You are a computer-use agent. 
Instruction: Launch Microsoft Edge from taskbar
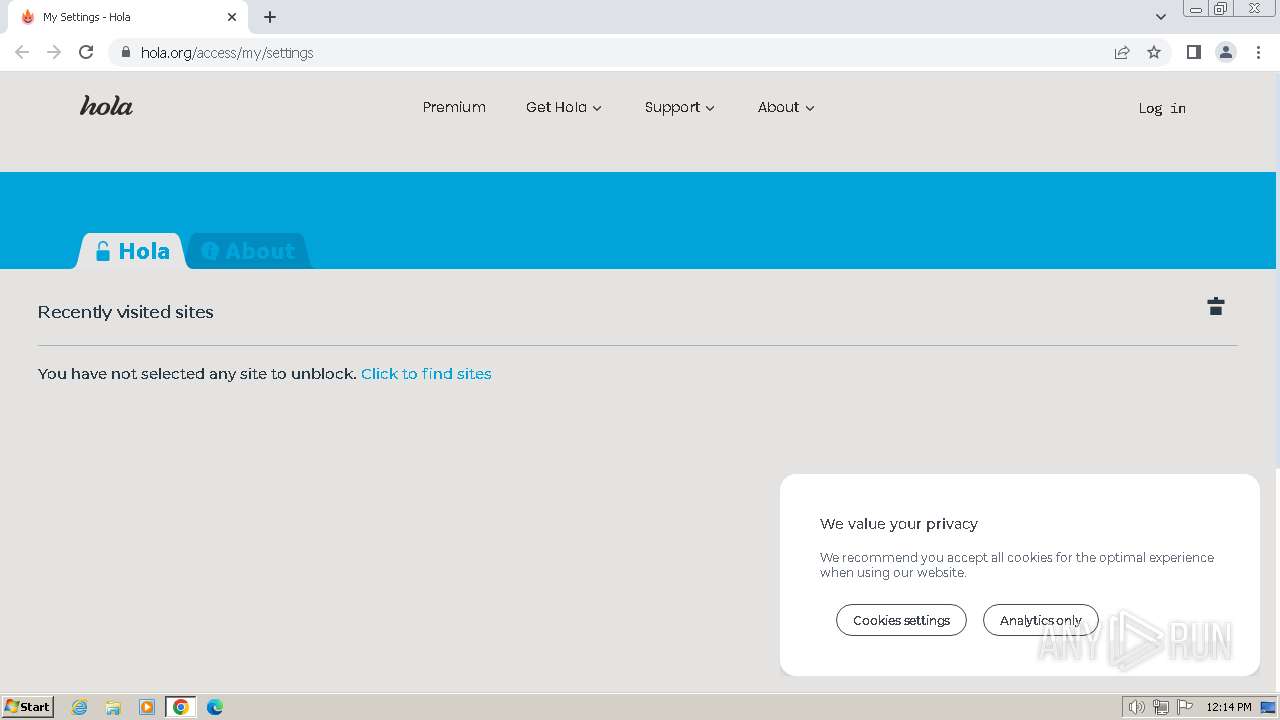(215, 707)
